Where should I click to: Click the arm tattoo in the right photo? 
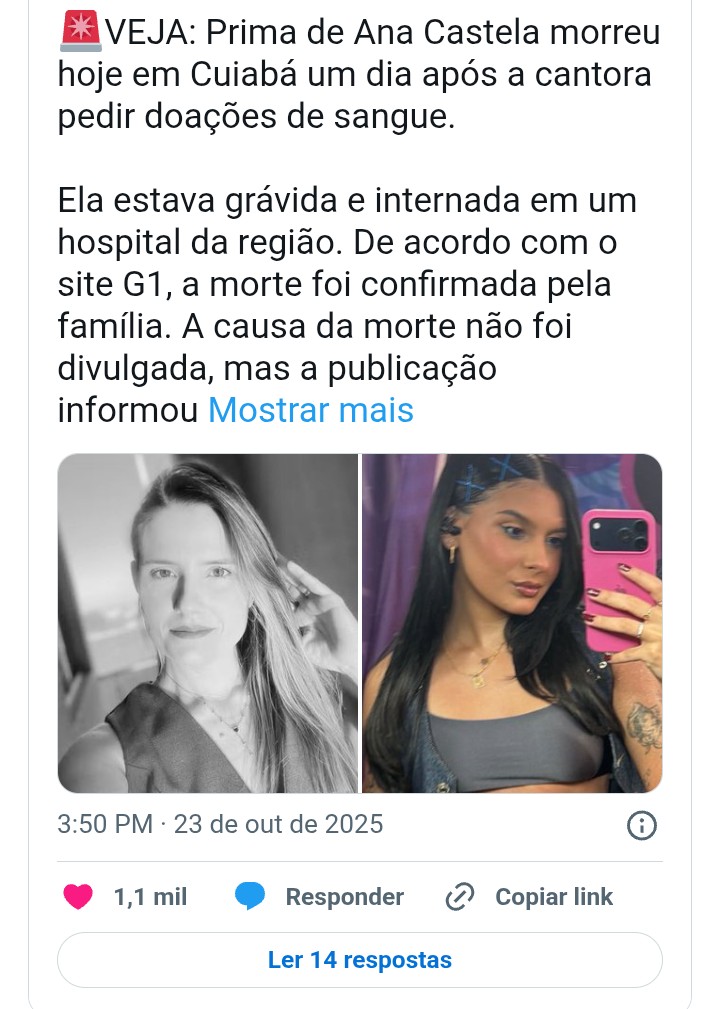tap(645, 725)
